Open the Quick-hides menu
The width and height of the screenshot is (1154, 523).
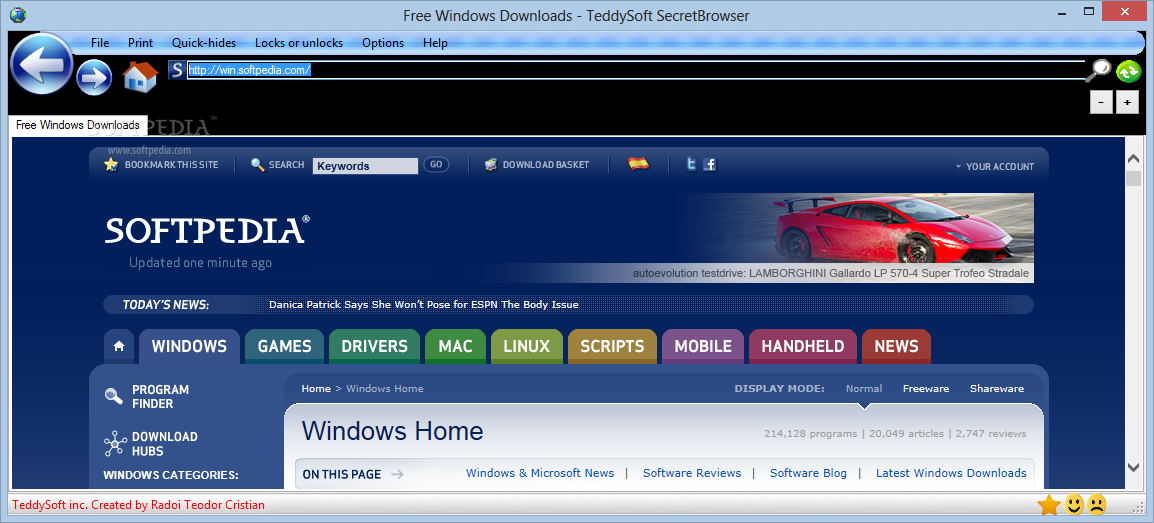tap(204, 43)
